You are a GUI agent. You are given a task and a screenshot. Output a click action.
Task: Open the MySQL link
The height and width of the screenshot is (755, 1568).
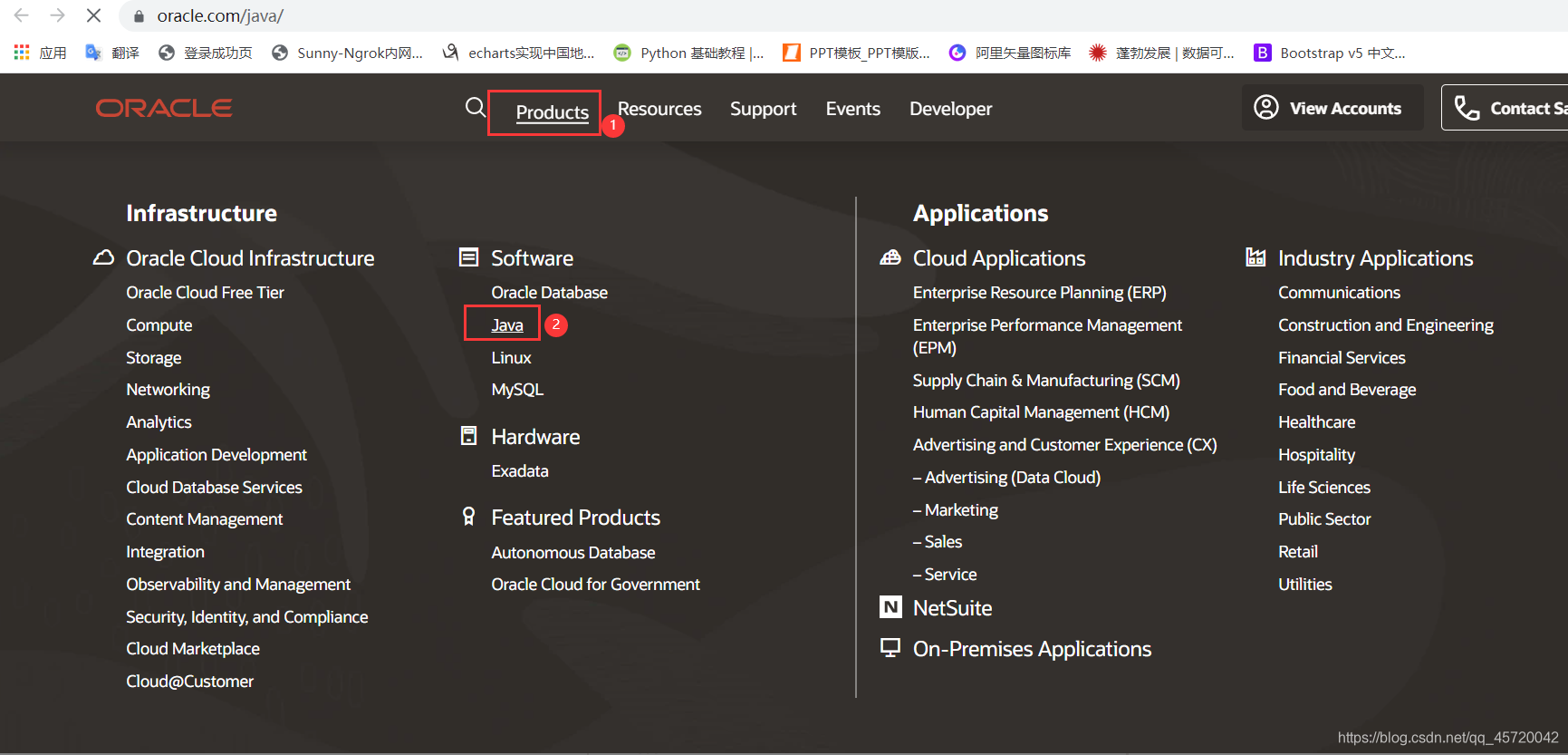click(x=517, y=390)
